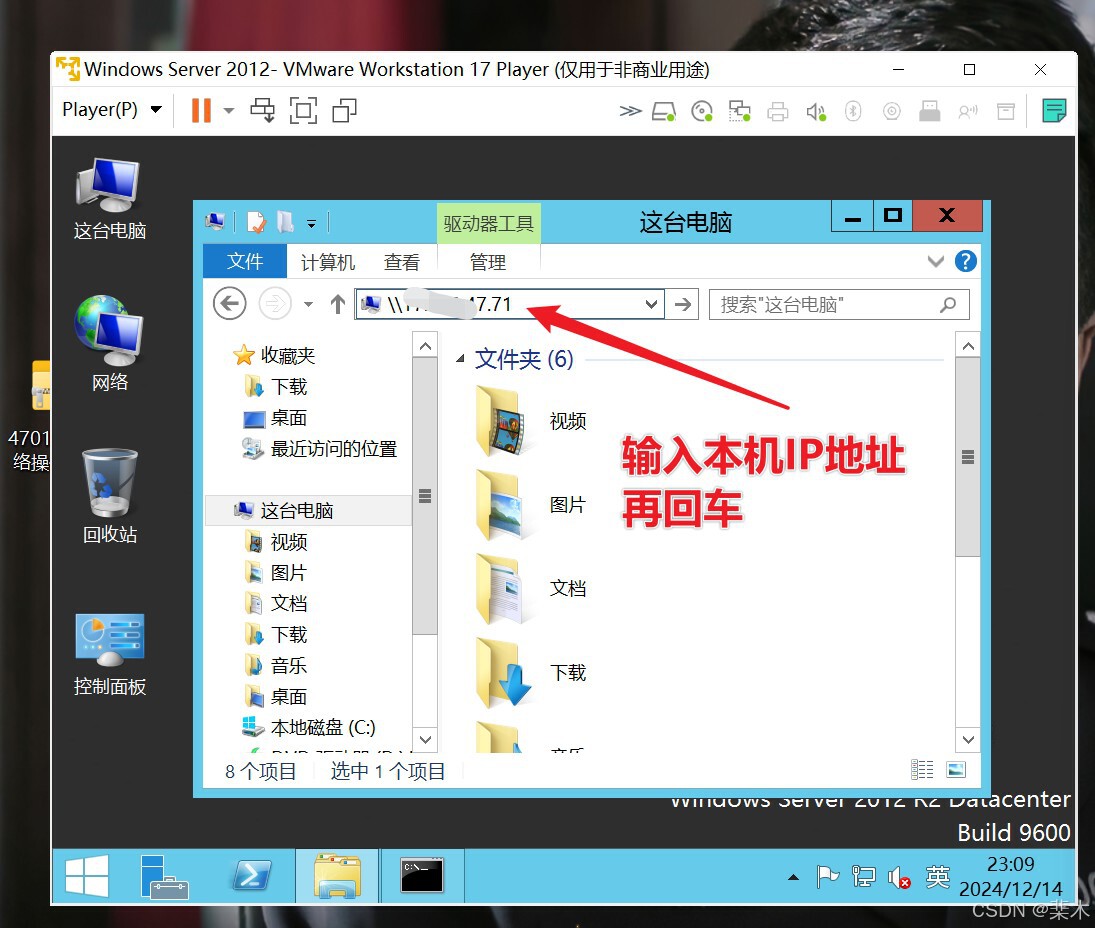
Task: Click the file list scroll-up arrow
Action: click(968, 346)
